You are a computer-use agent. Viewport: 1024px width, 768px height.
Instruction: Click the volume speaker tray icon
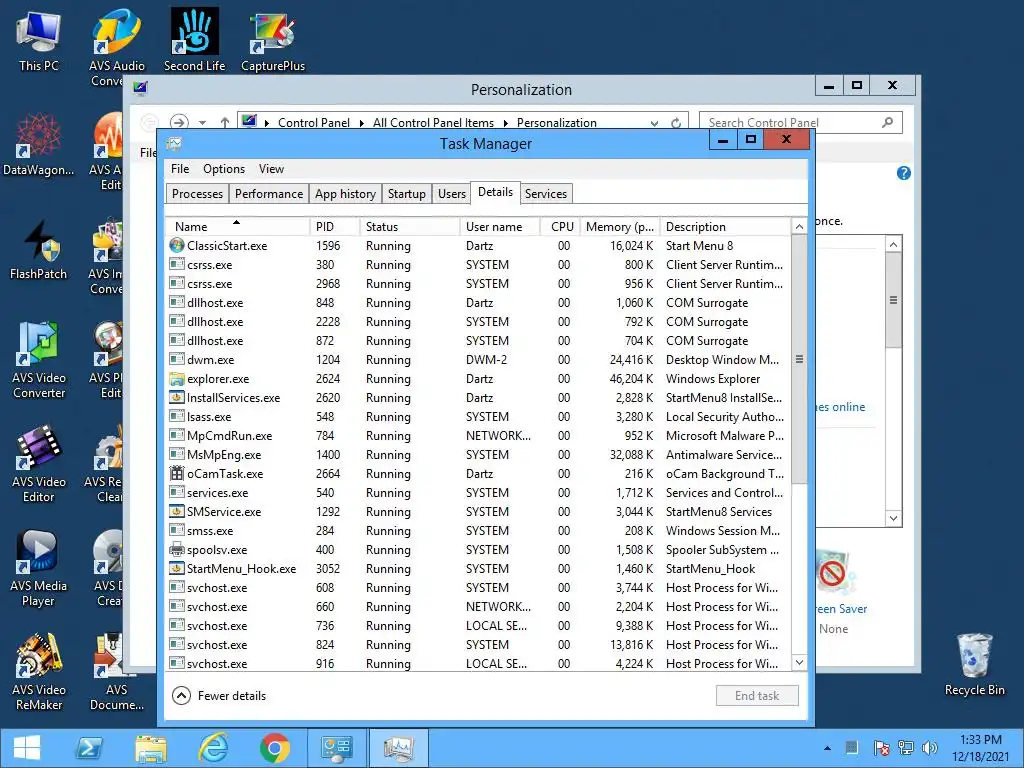point(929,748)
